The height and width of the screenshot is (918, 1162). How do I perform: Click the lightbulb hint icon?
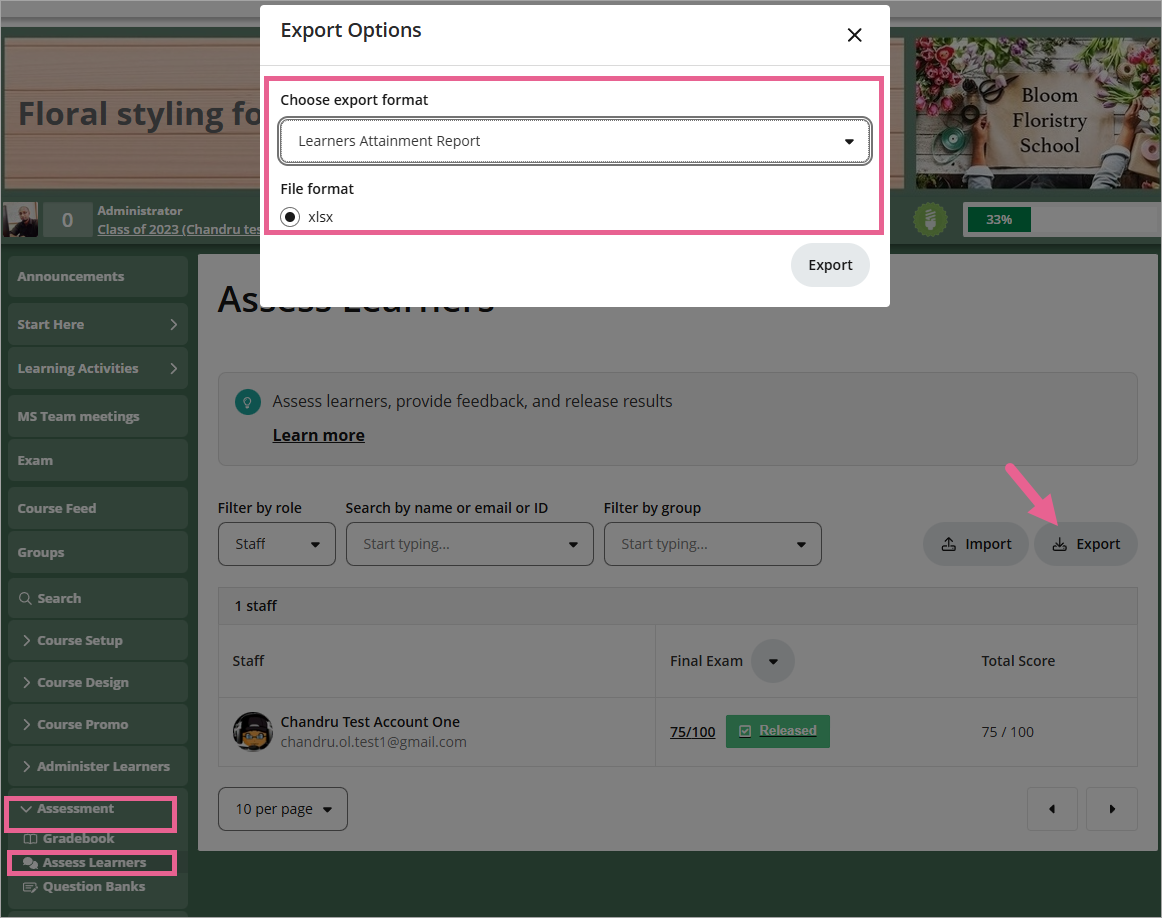pyautogui.click(x=246, y=402)
